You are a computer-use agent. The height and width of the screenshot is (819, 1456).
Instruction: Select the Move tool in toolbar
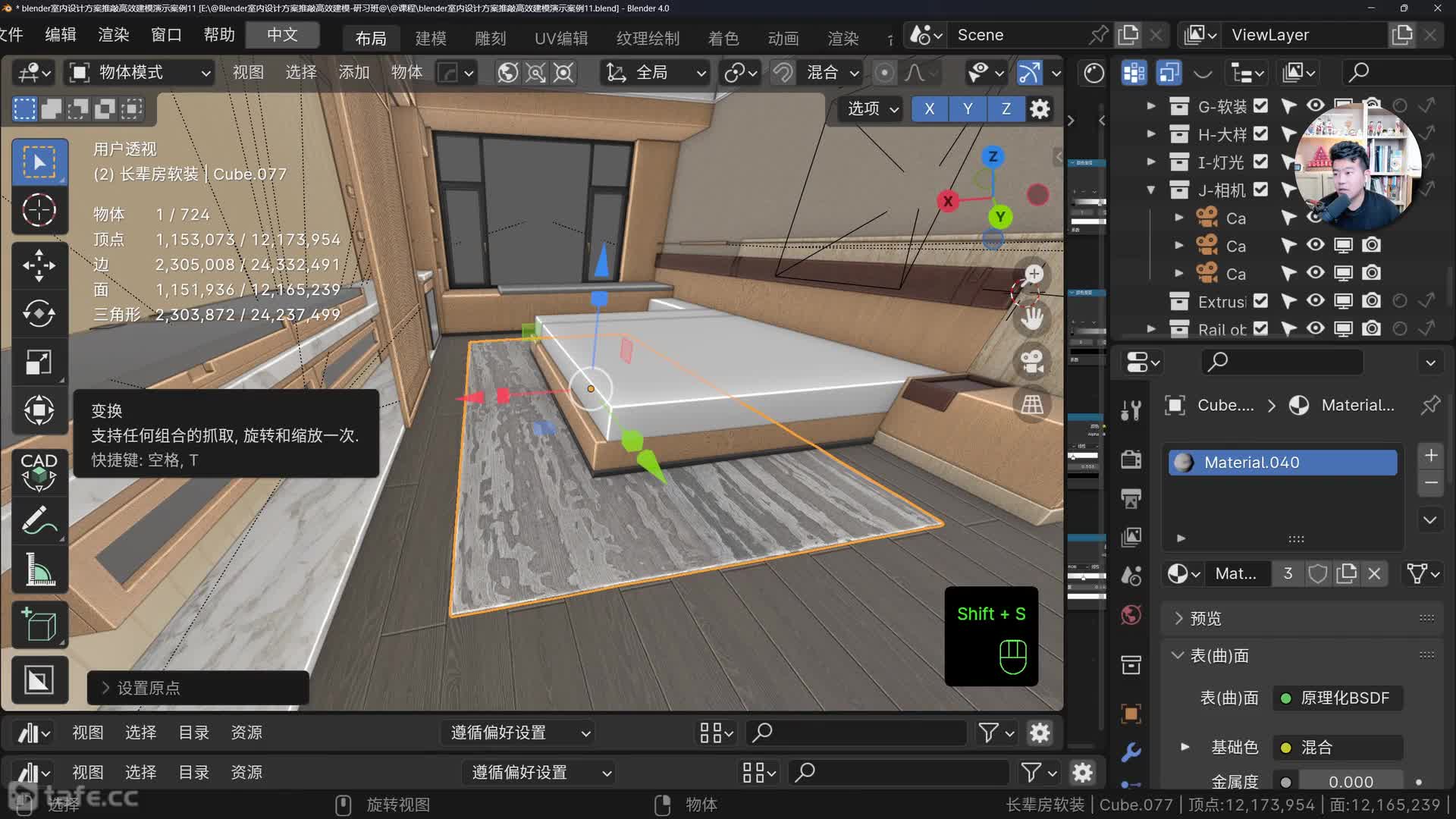39,265
